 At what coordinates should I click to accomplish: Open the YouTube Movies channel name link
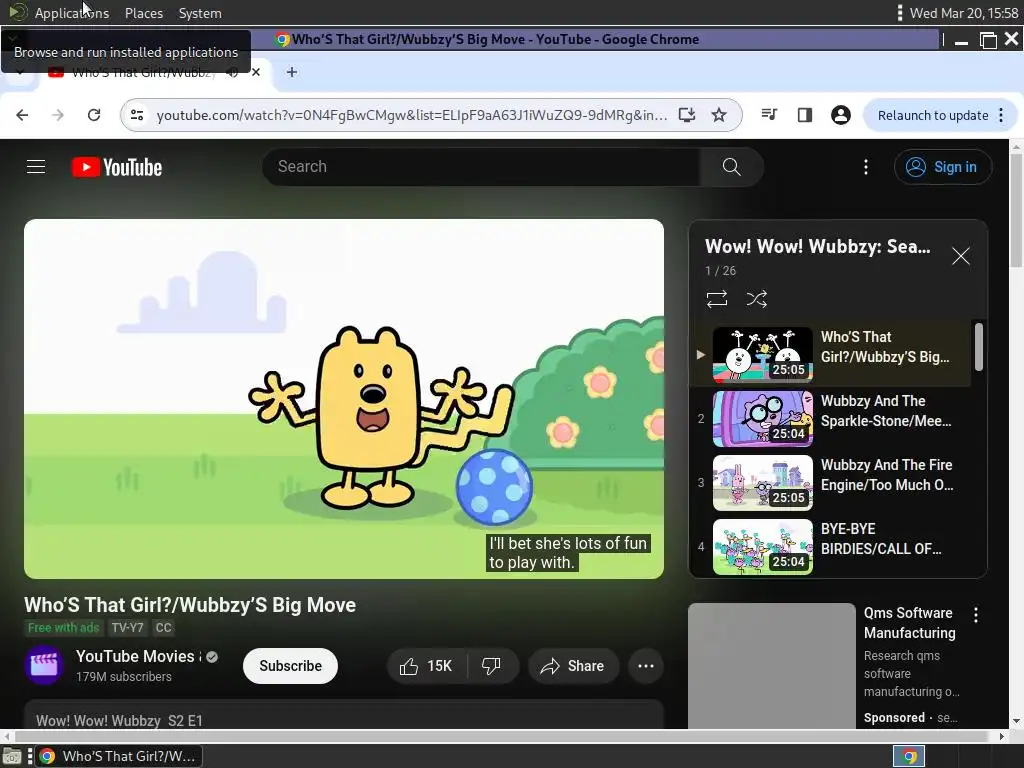[x=136, y=656]
